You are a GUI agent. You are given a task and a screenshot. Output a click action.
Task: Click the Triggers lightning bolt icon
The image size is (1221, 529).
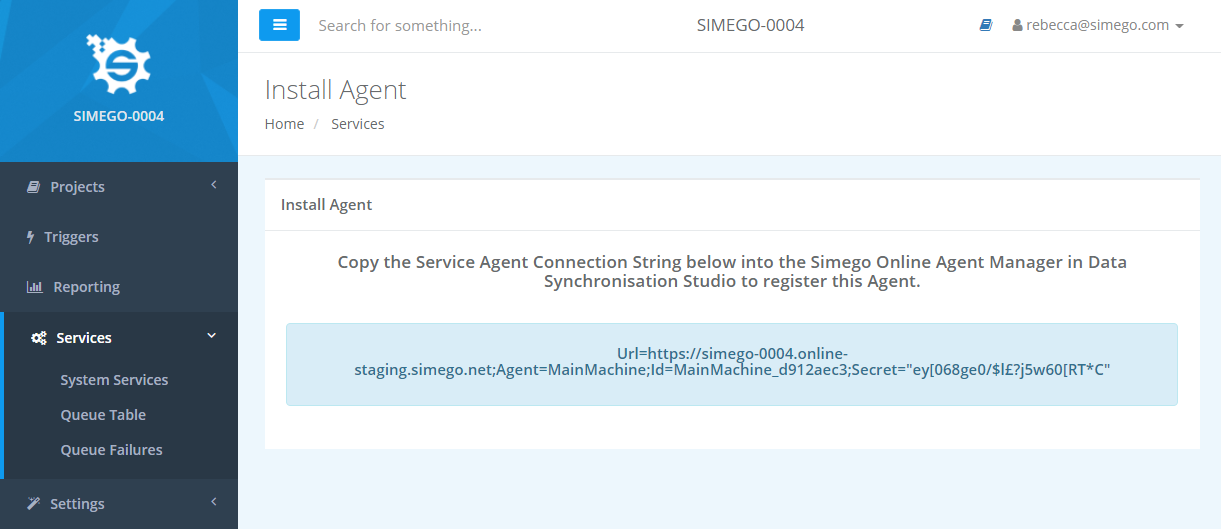[31, 237]
